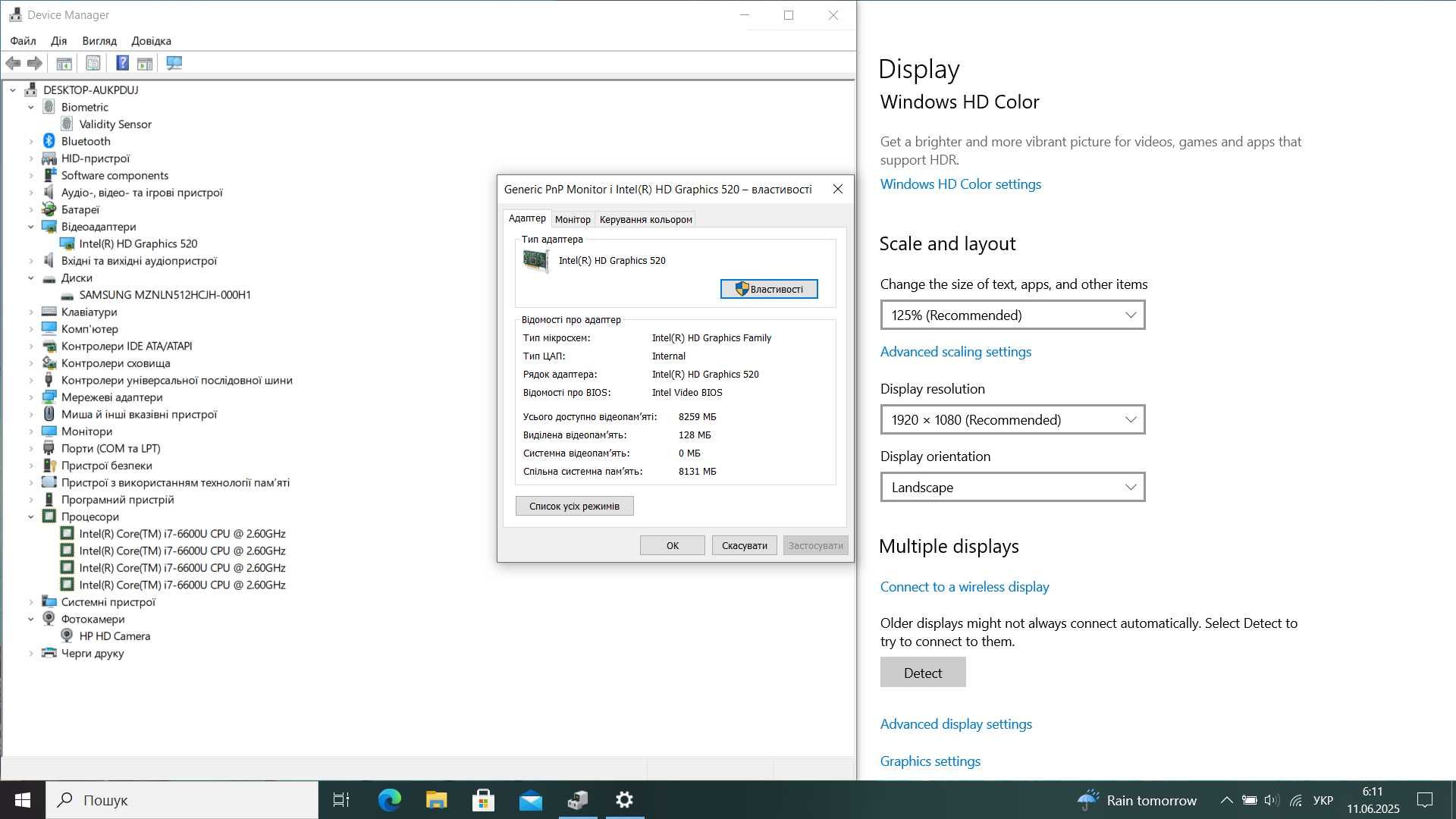The image size is (1456, 819).
Task: Open the 125% scaling dropdown
Action: click(1012, 315)
